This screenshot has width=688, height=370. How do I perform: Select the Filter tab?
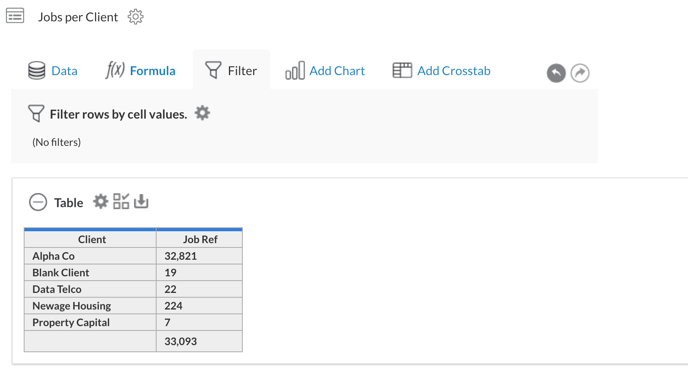click(231, 70)
